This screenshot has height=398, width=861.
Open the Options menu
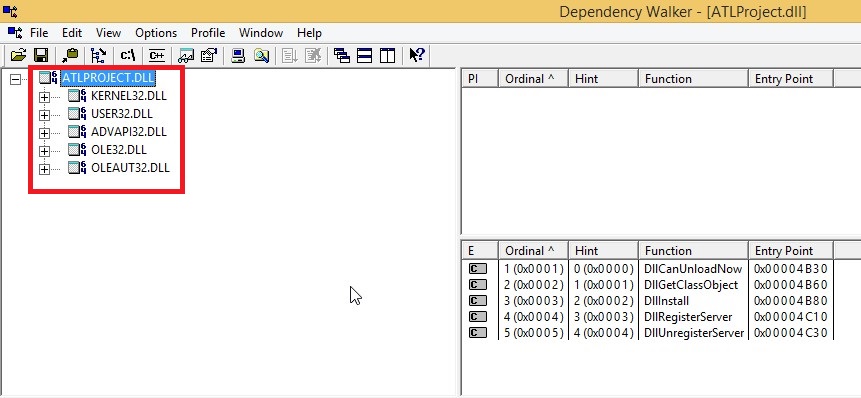[156, 33]
